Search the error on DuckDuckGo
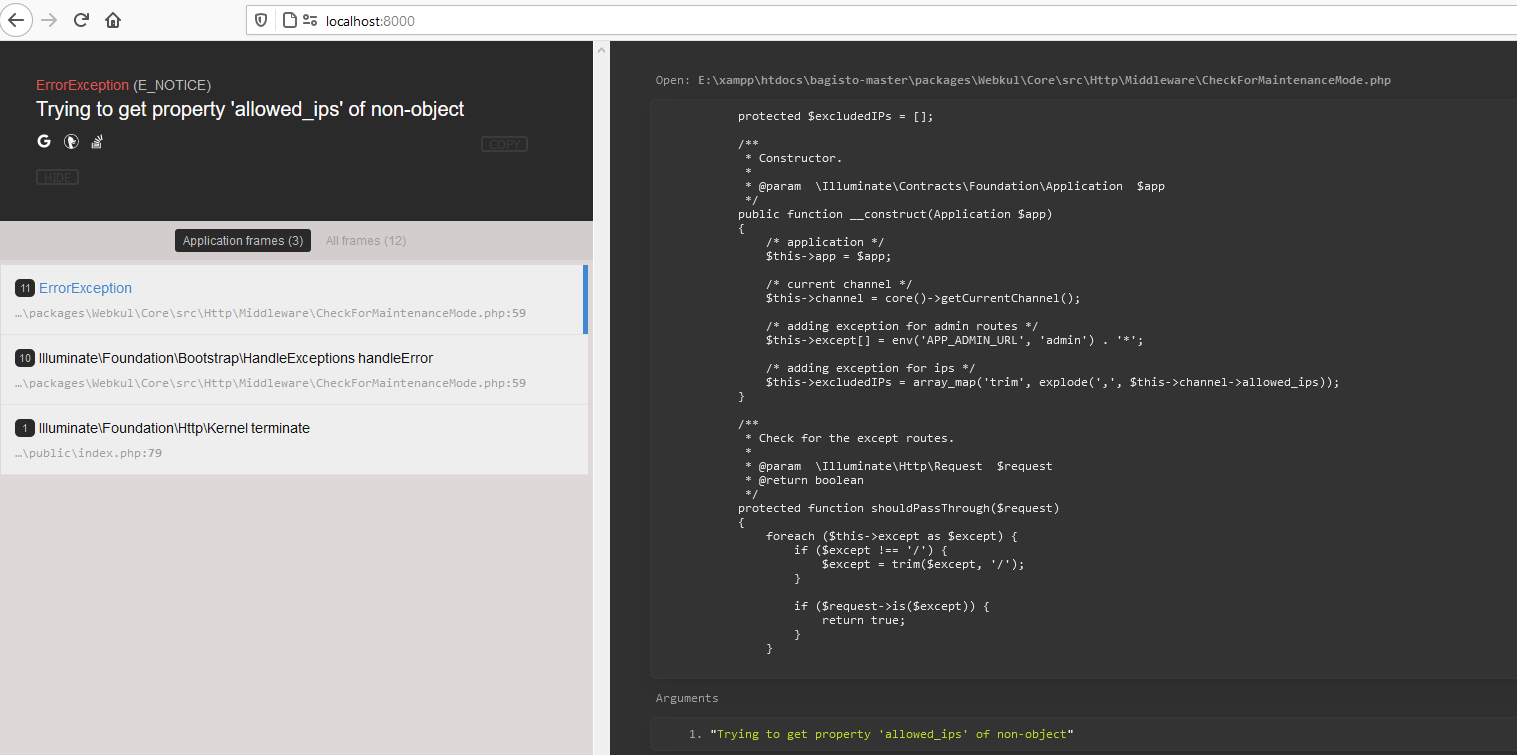This screenshot has height=755, width=1517. [x=71, y=142]
